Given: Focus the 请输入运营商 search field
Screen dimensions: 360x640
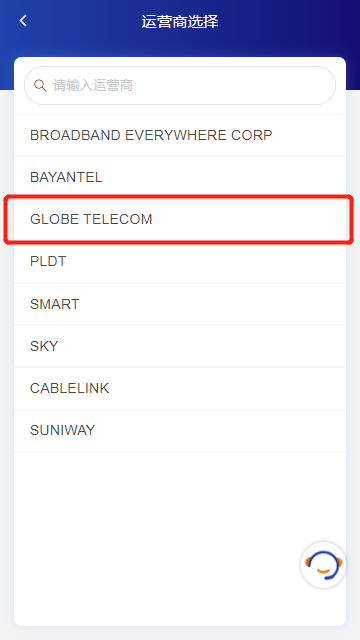Looking at the screenshot, I should coord(180,86).
